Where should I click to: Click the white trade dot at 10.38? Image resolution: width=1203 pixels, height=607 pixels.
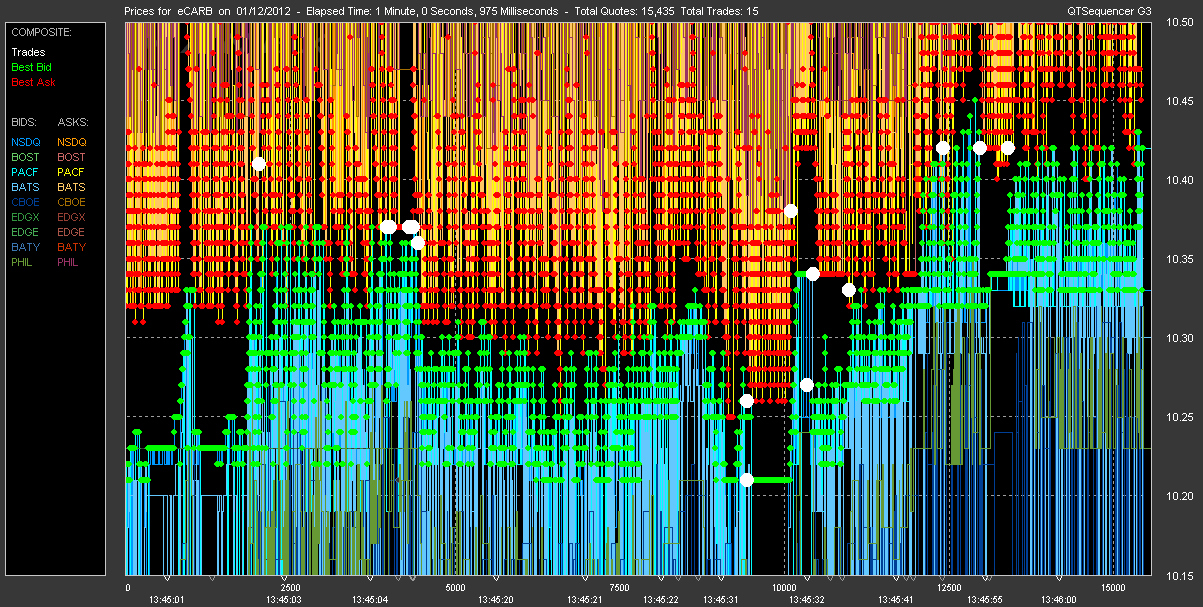click(790, 210)
